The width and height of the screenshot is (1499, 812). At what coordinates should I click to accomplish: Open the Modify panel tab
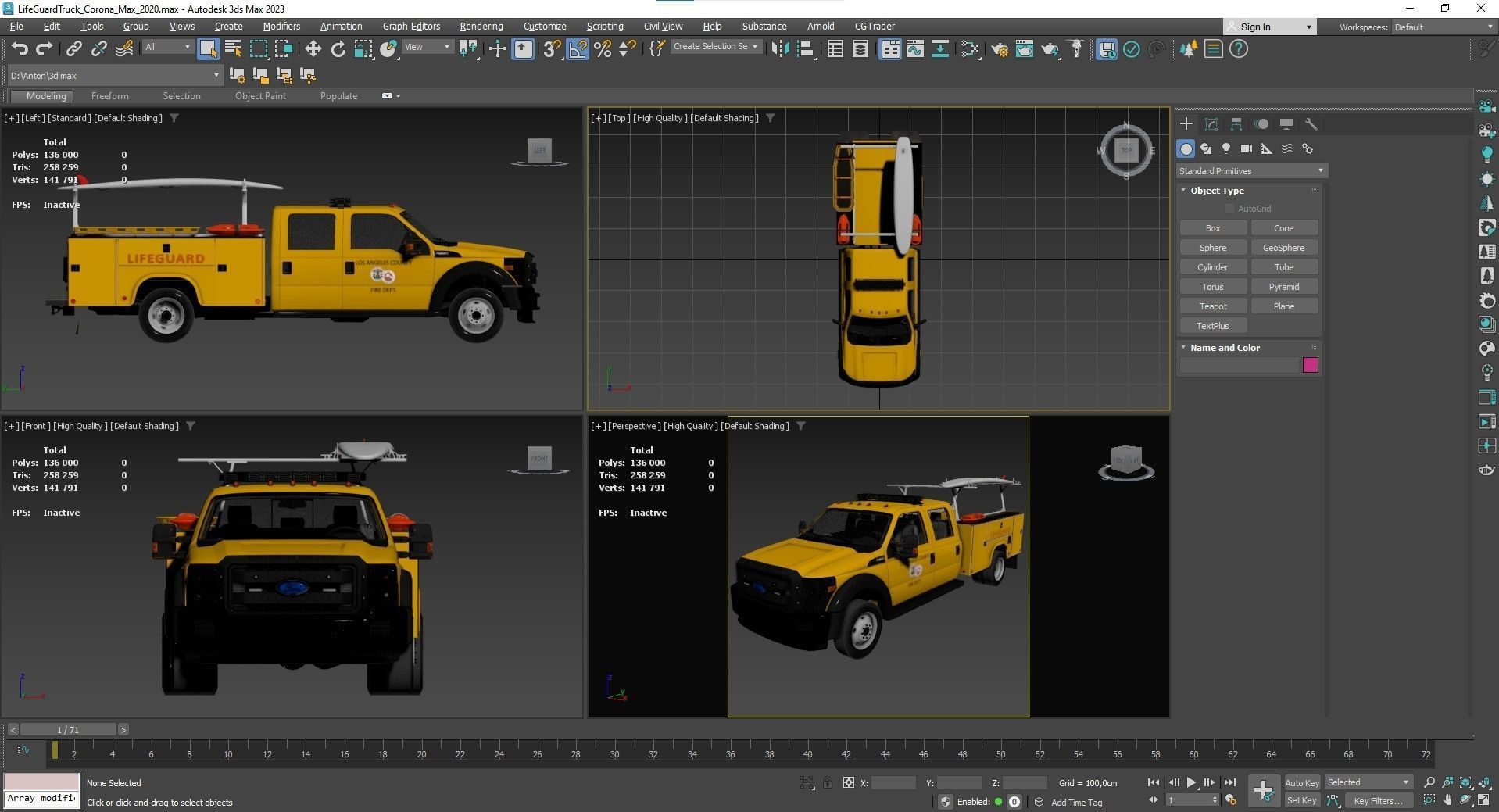pos(1211,124)
